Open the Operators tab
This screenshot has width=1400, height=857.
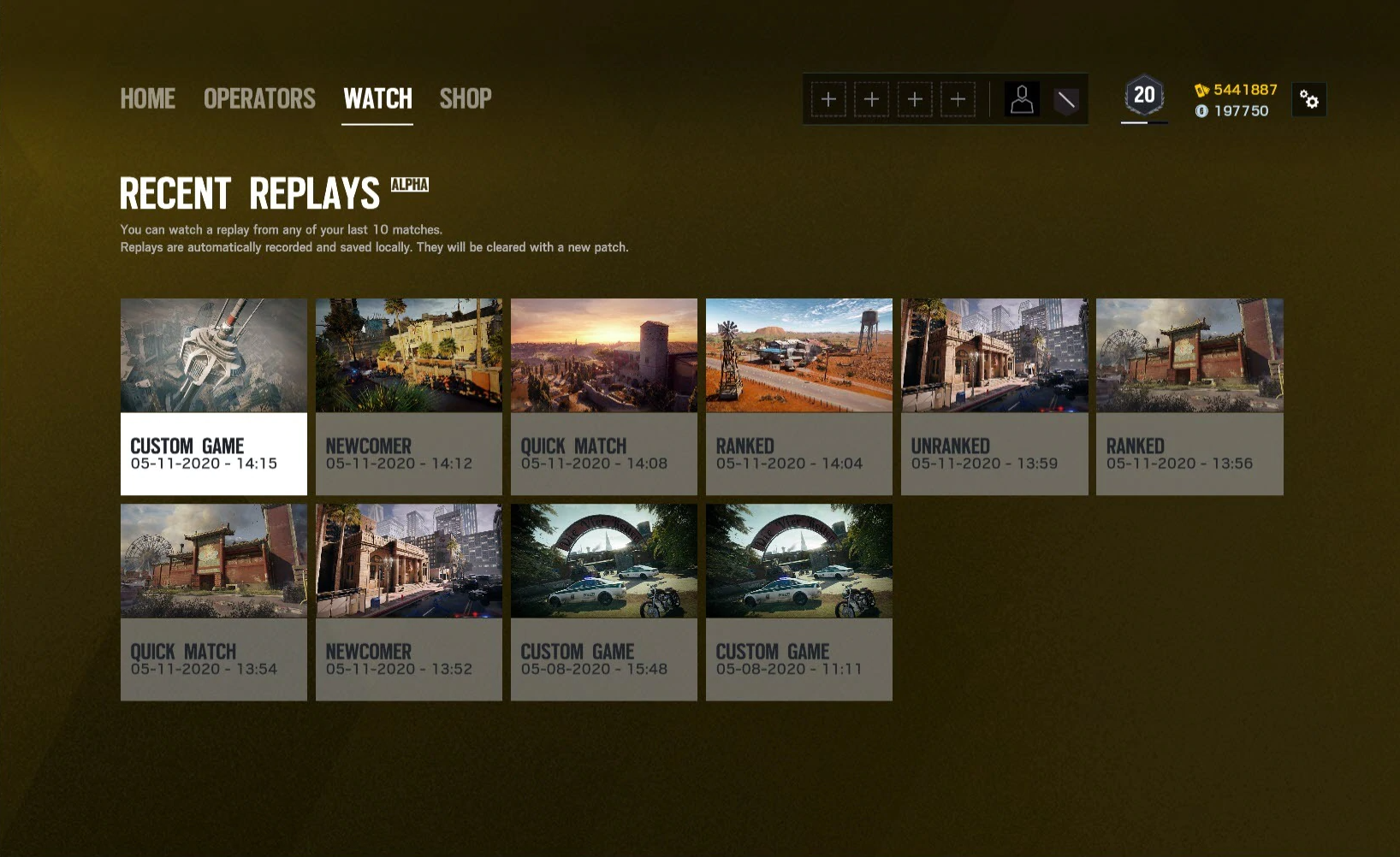259,99
